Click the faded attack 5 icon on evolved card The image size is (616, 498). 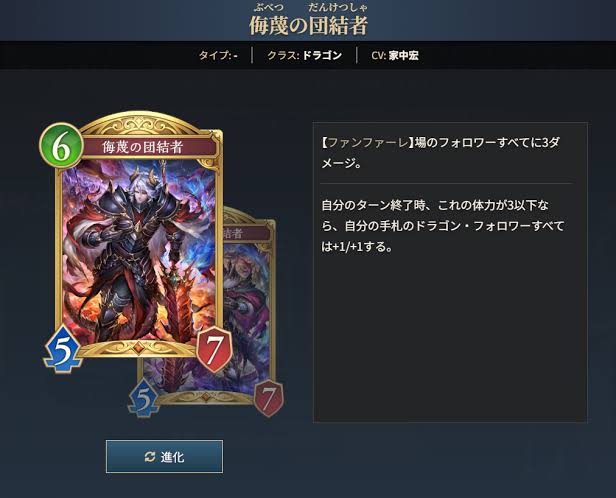[143, 399]
